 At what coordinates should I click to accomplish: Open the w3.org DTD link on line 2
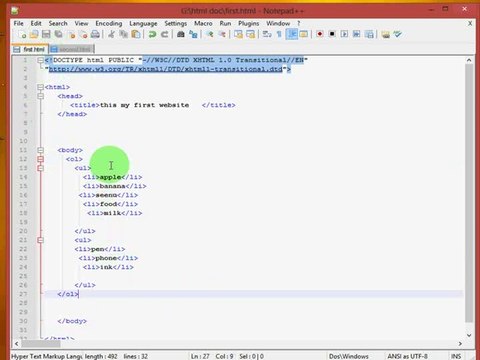(x=166, y=69)
